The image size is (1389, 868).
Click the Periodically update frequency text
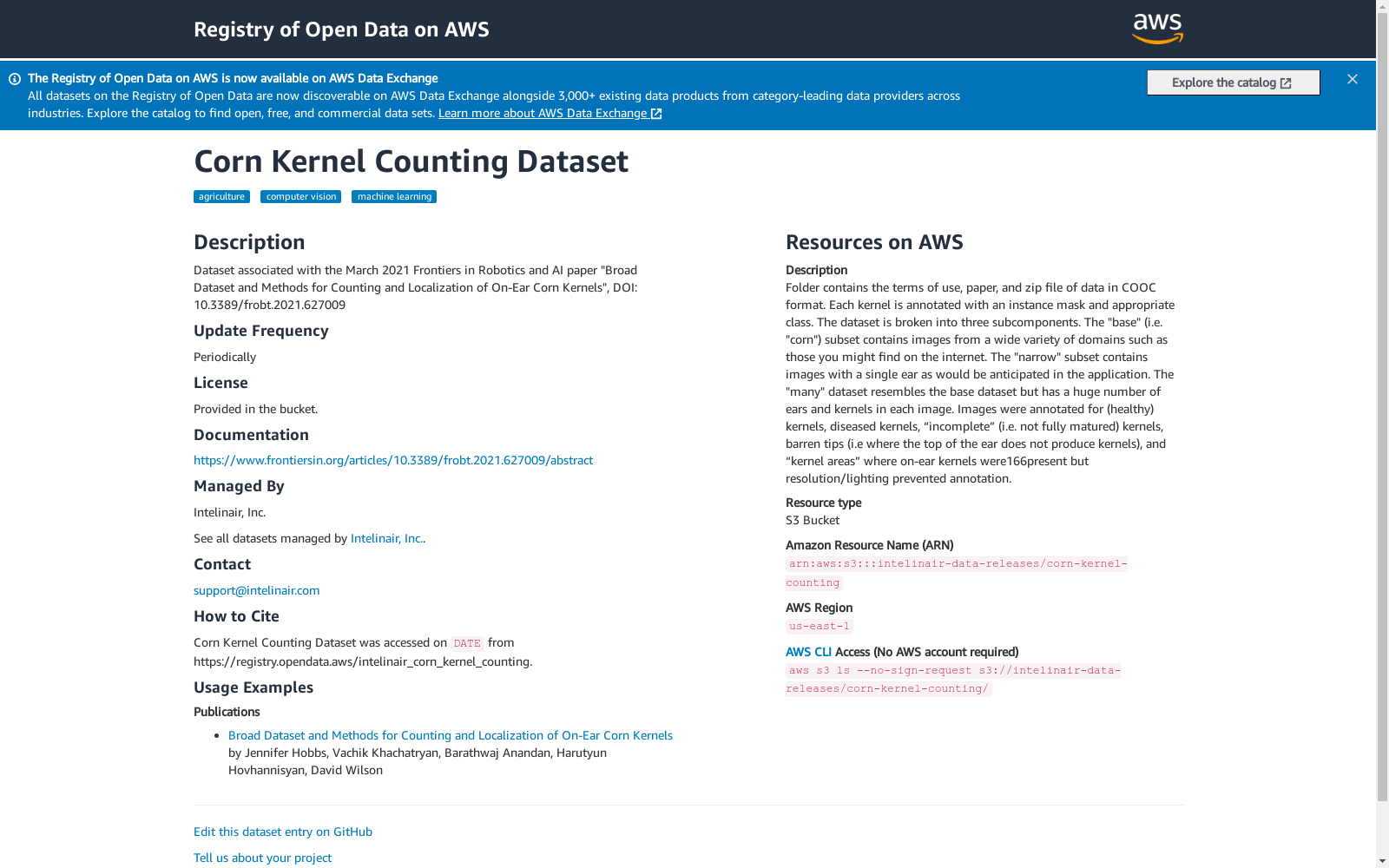(x=225, y=357)
